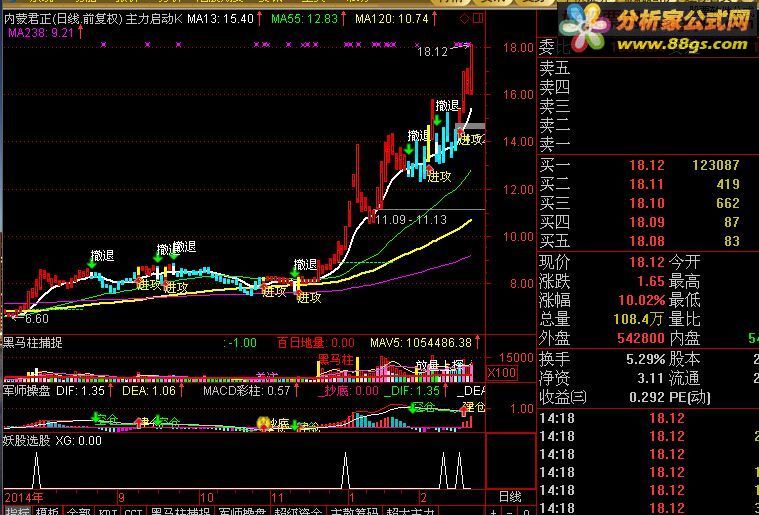Click the 11.09 - 11.13 gap label
759x515 pixels.
point(411,220)
